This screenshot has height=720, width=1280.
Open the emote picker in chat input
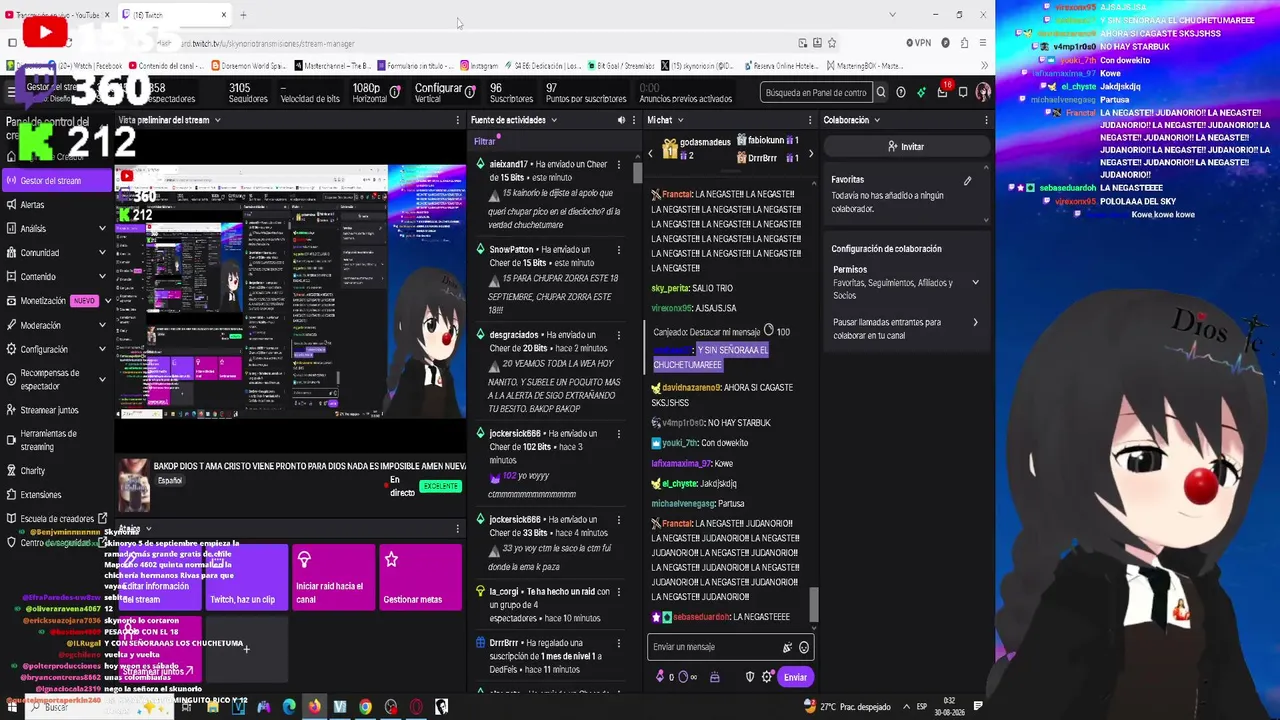[803, 648]
